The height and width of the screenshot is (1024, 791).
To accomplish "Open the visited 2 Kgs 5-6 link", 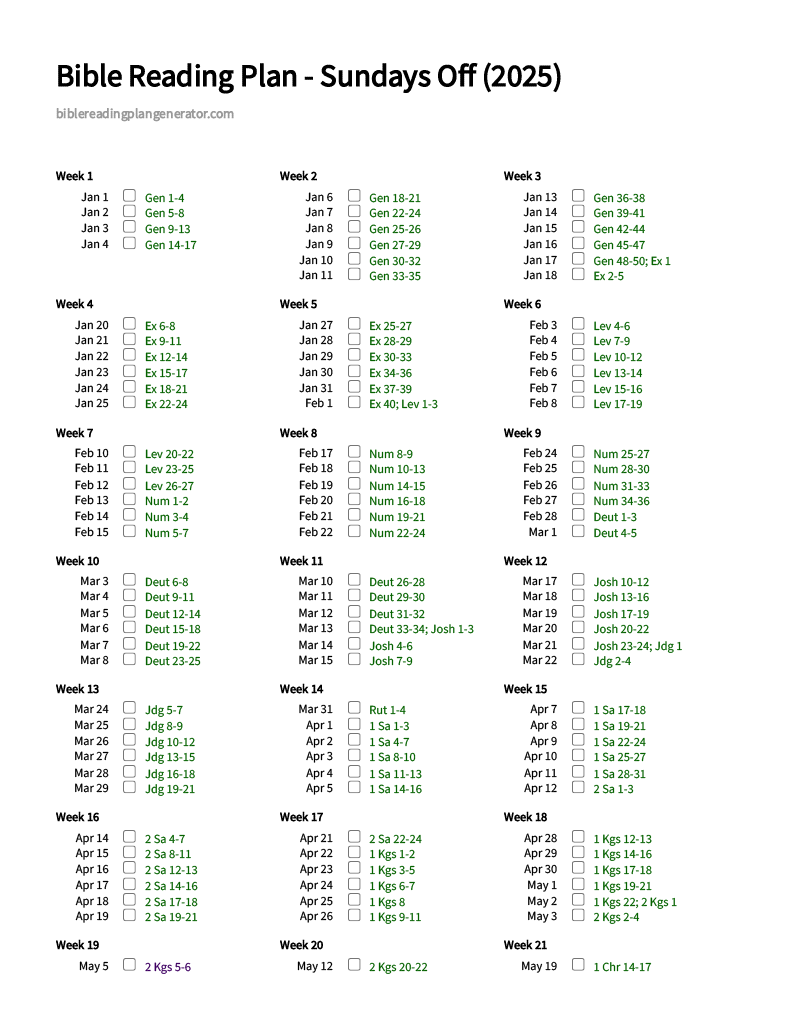I will [x=168, y=967].
